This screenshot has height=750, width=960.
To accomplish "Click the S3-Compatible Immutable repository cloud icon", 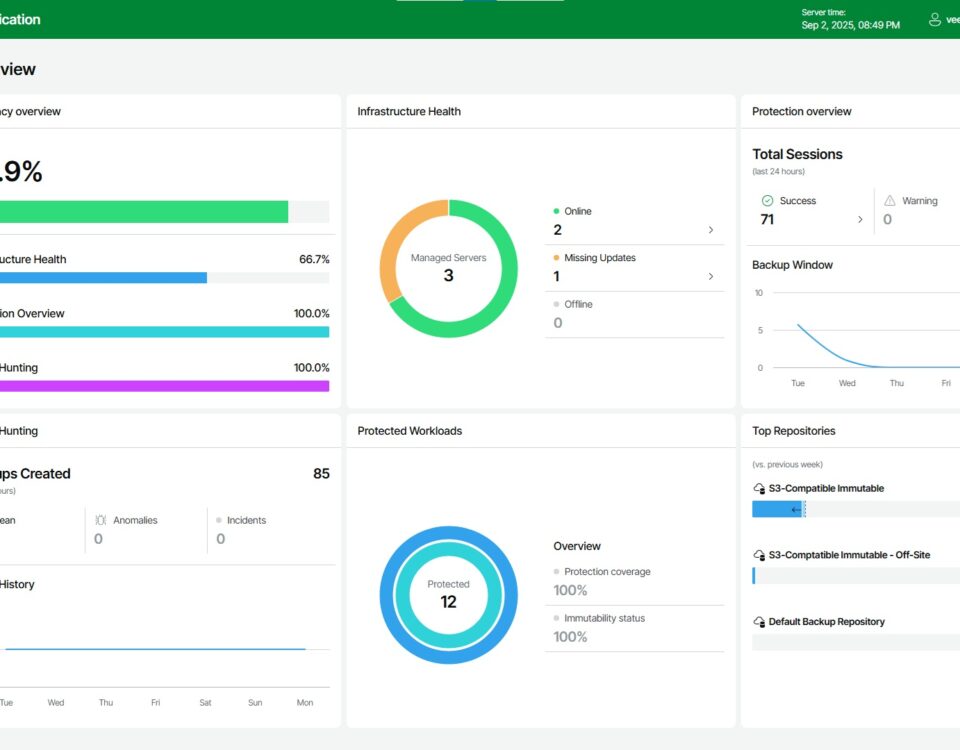I will [759, 489].
